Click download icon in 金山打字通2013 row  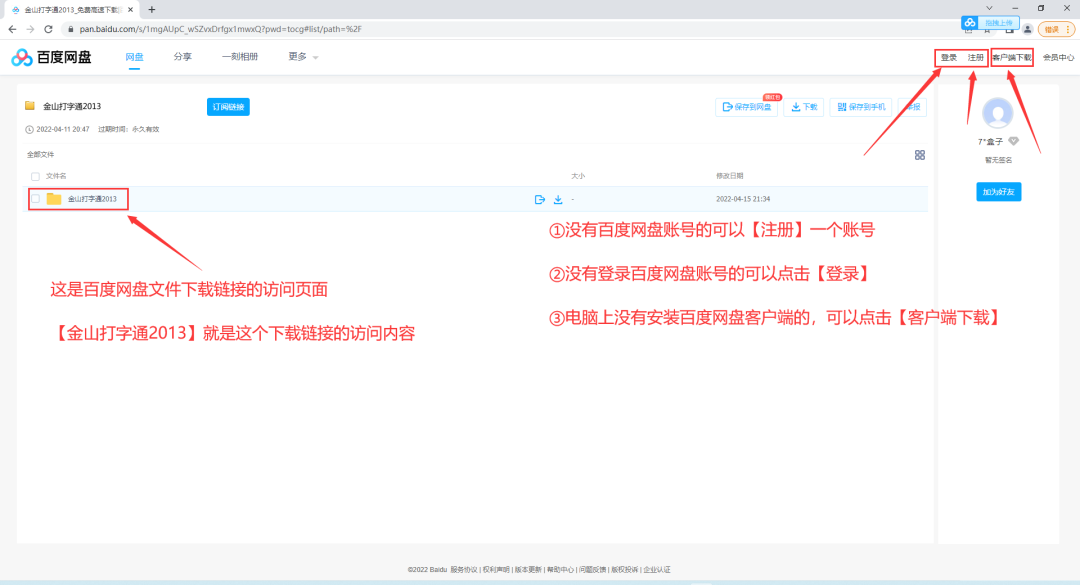click(558, 199)
